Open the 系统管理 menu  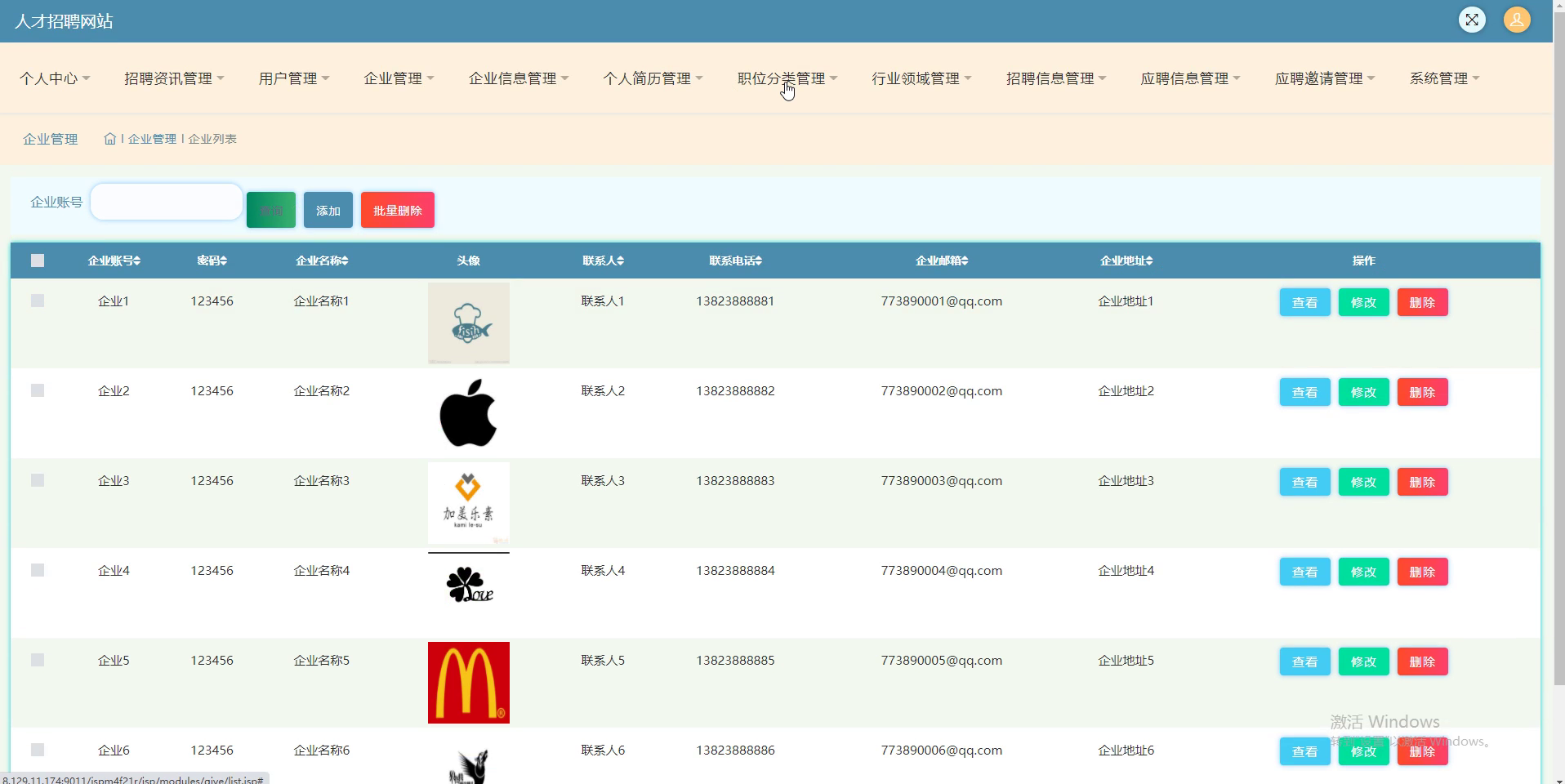tap(1444, 78)
